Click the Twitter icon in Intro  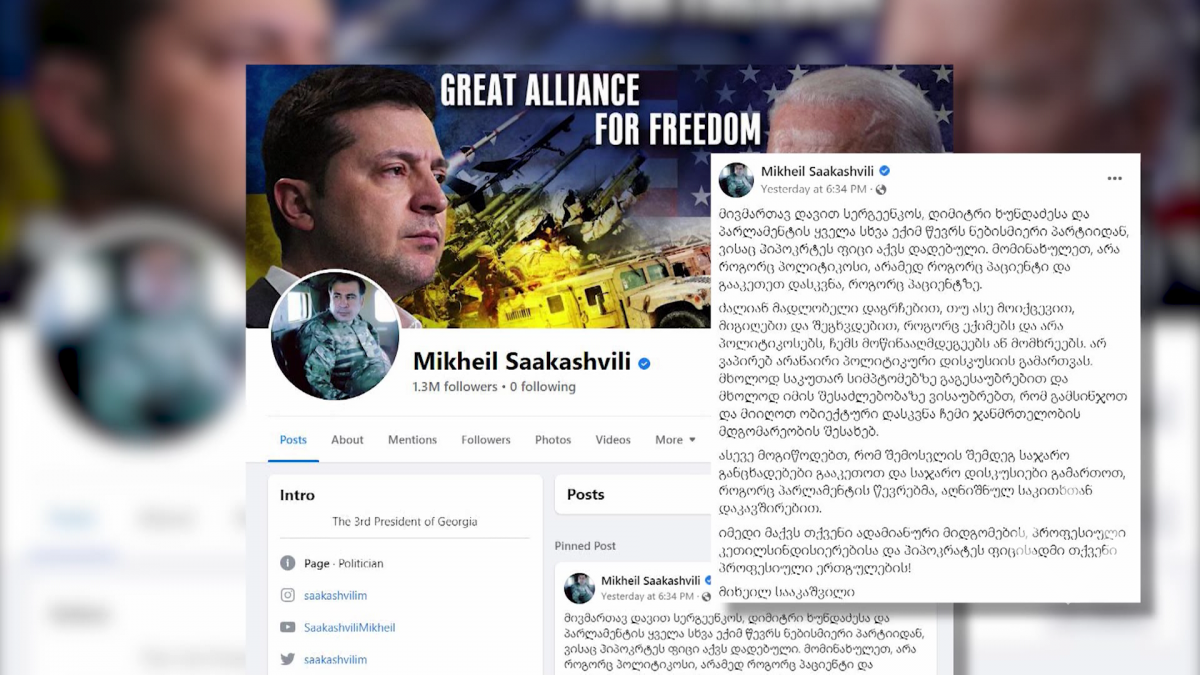coord(288,659)
